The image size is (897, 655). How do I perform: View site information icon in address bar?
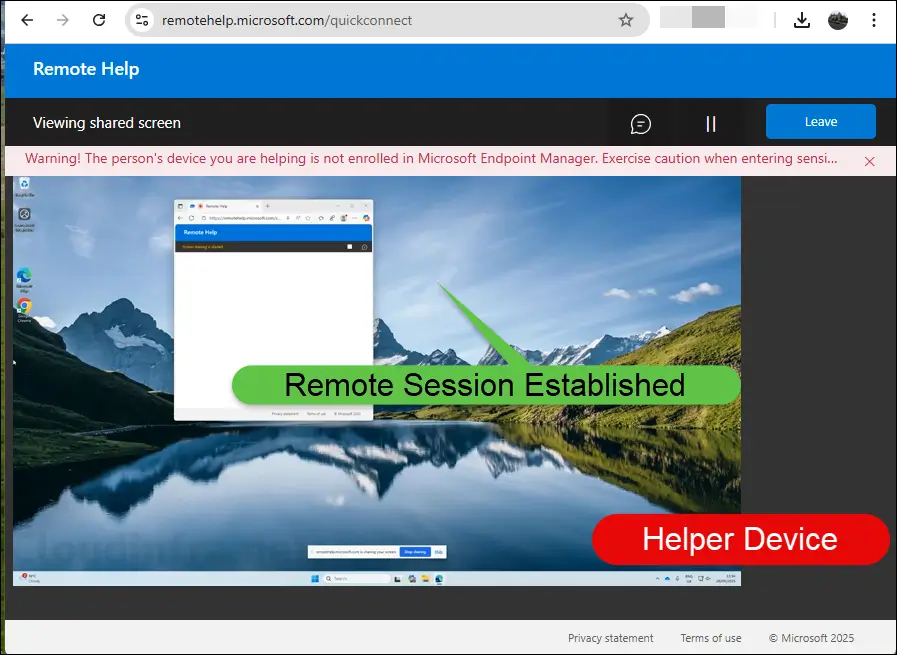point(142,20)
